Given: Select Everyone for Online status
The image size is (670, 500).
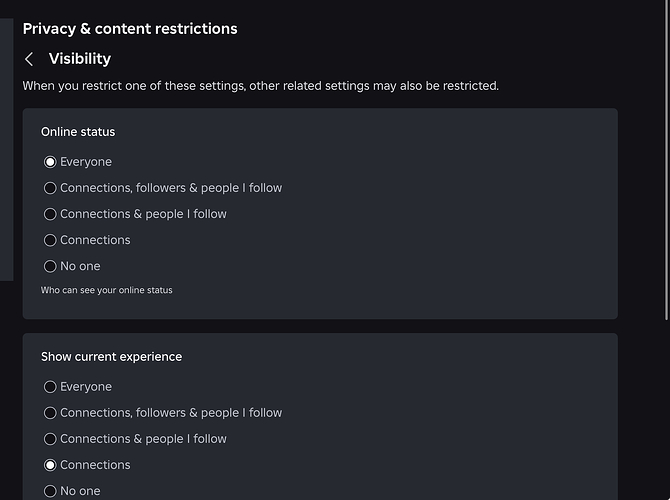Looking at the screenshot, I should pyautogui.click(x=50, y=162).
